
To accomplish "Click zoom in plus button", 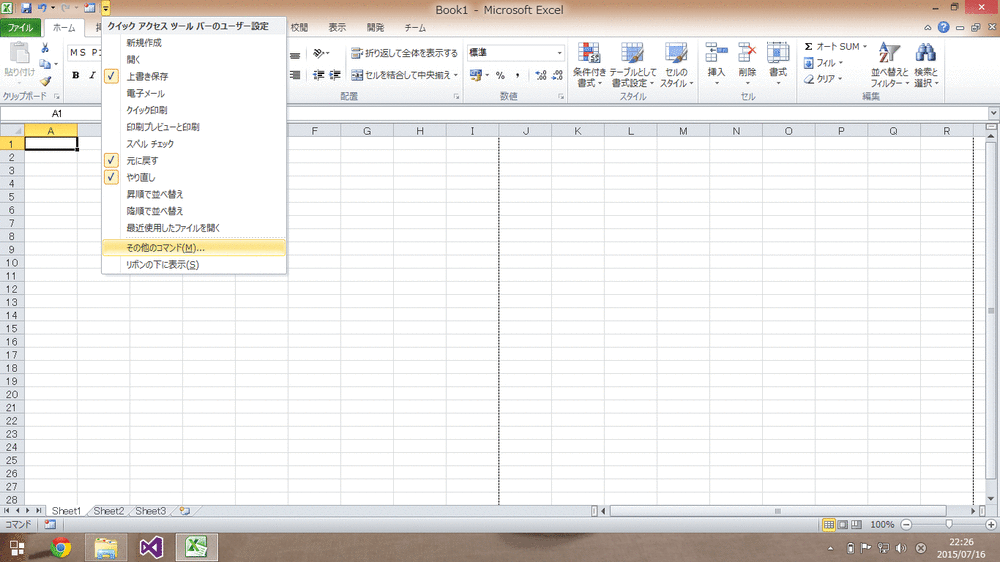I will coord(991,524).
